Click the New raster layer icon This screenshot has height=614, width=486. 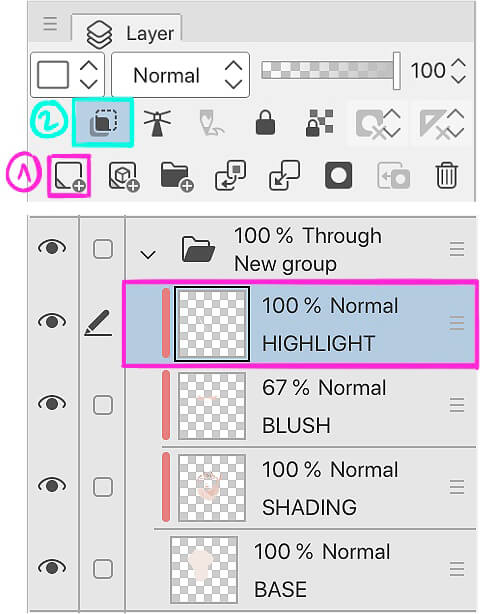(x=70, y=176)
